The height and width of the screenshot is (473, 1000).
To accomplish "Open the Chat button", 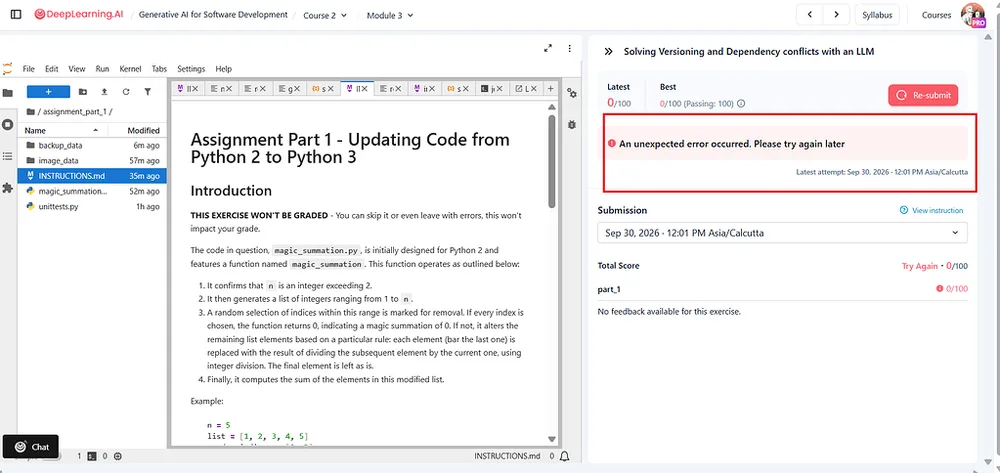I will coord(31,446).
